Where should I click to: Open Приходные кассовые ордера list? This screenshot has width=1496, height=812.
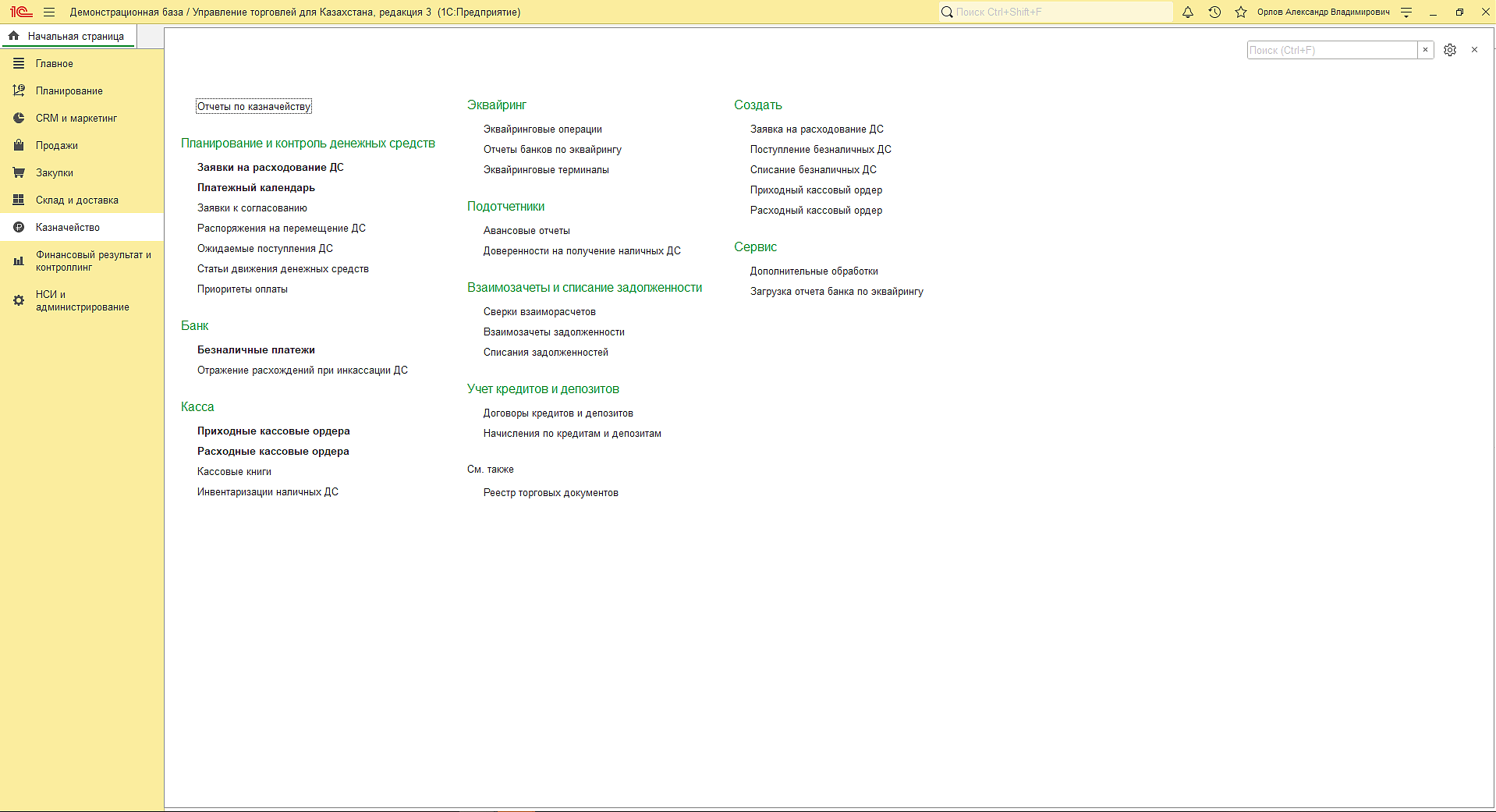tap(273, 431)
